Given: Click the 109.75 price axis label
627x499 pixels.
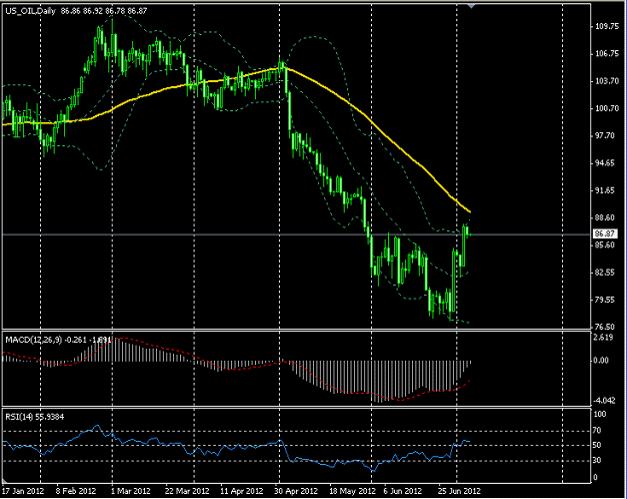Looking at the screenshot, I should [607, 26].
